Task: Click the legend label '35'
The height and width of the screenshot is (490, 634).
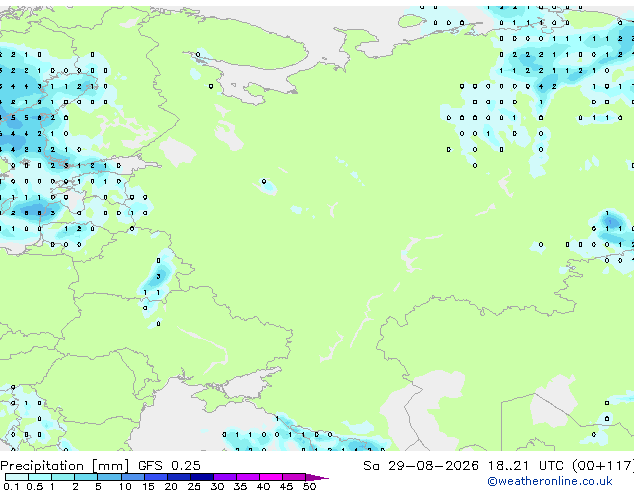Action: (241, 486)
